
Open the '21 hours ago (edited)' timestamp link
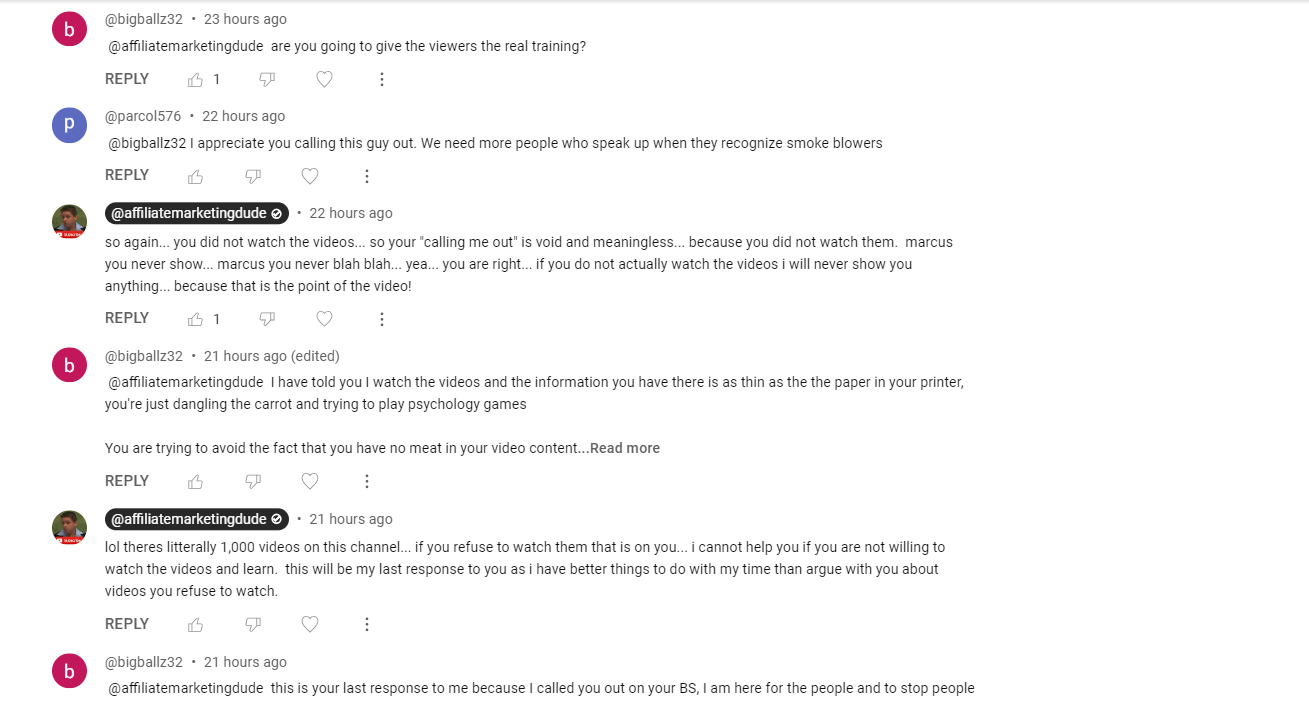pyautogui.click(x=272, y=356)
